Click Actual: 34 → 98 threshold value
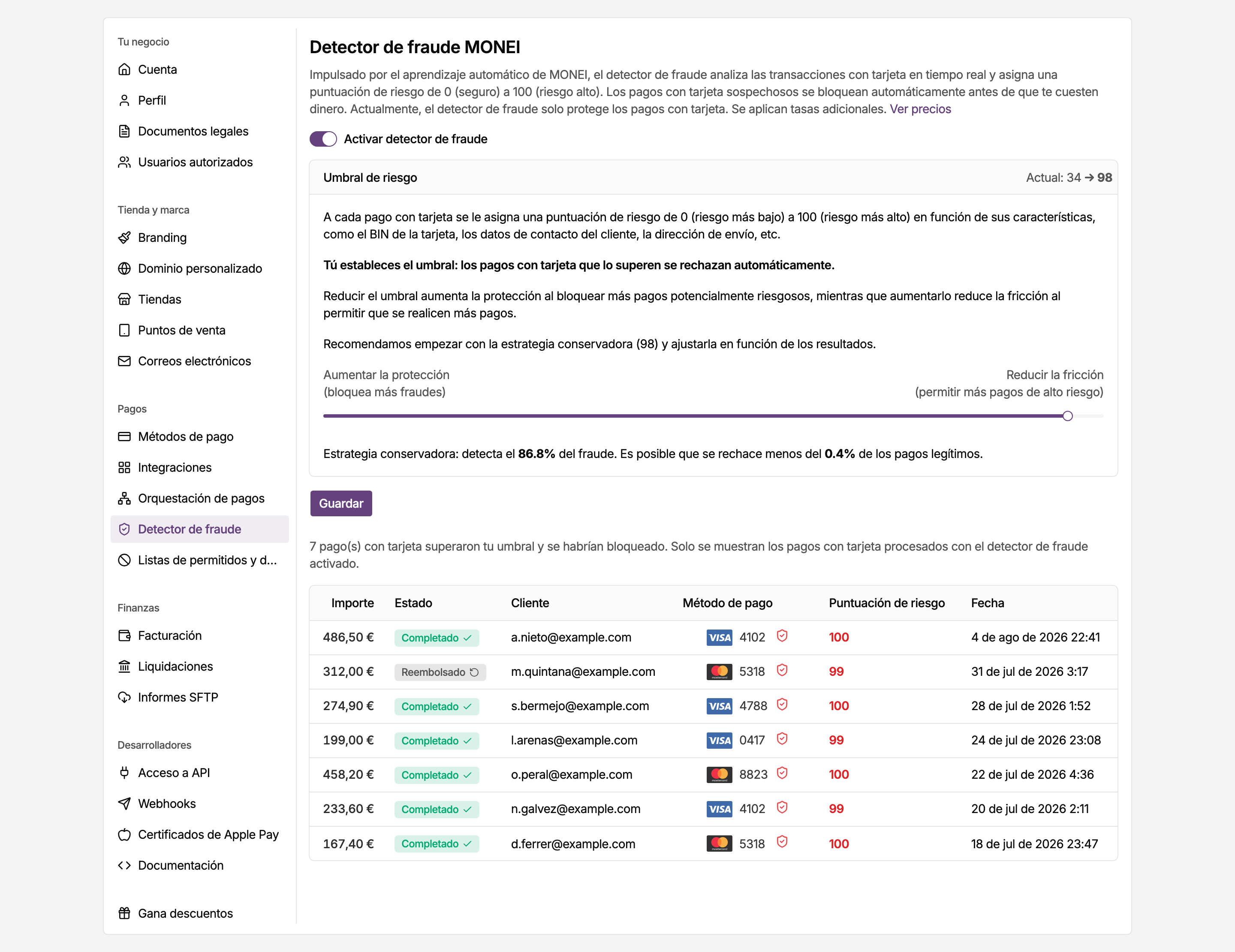 pos(1069,178)
